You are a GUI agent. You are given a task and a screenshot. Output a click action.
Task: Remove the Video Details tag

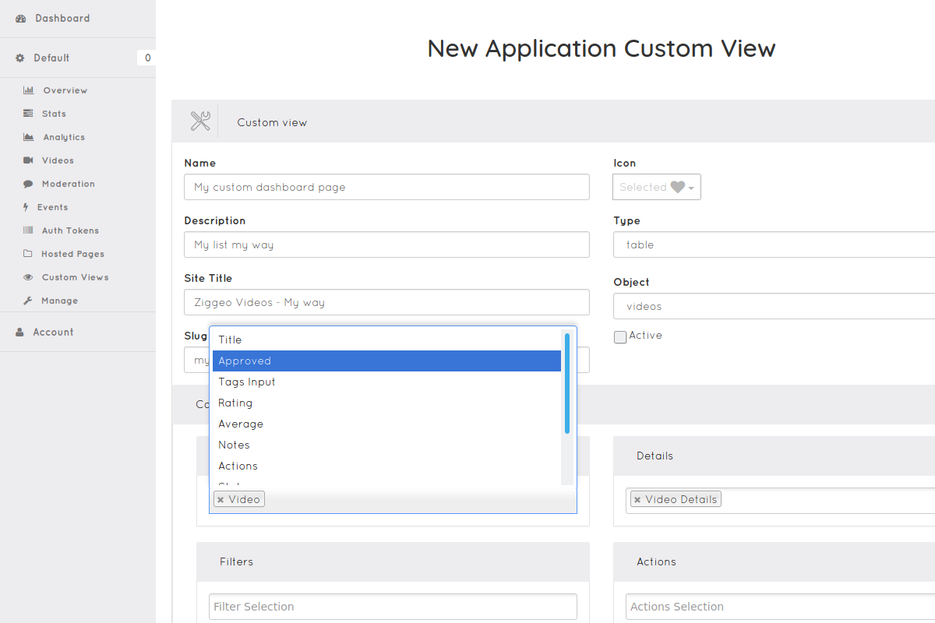click(x=637, y=500)
